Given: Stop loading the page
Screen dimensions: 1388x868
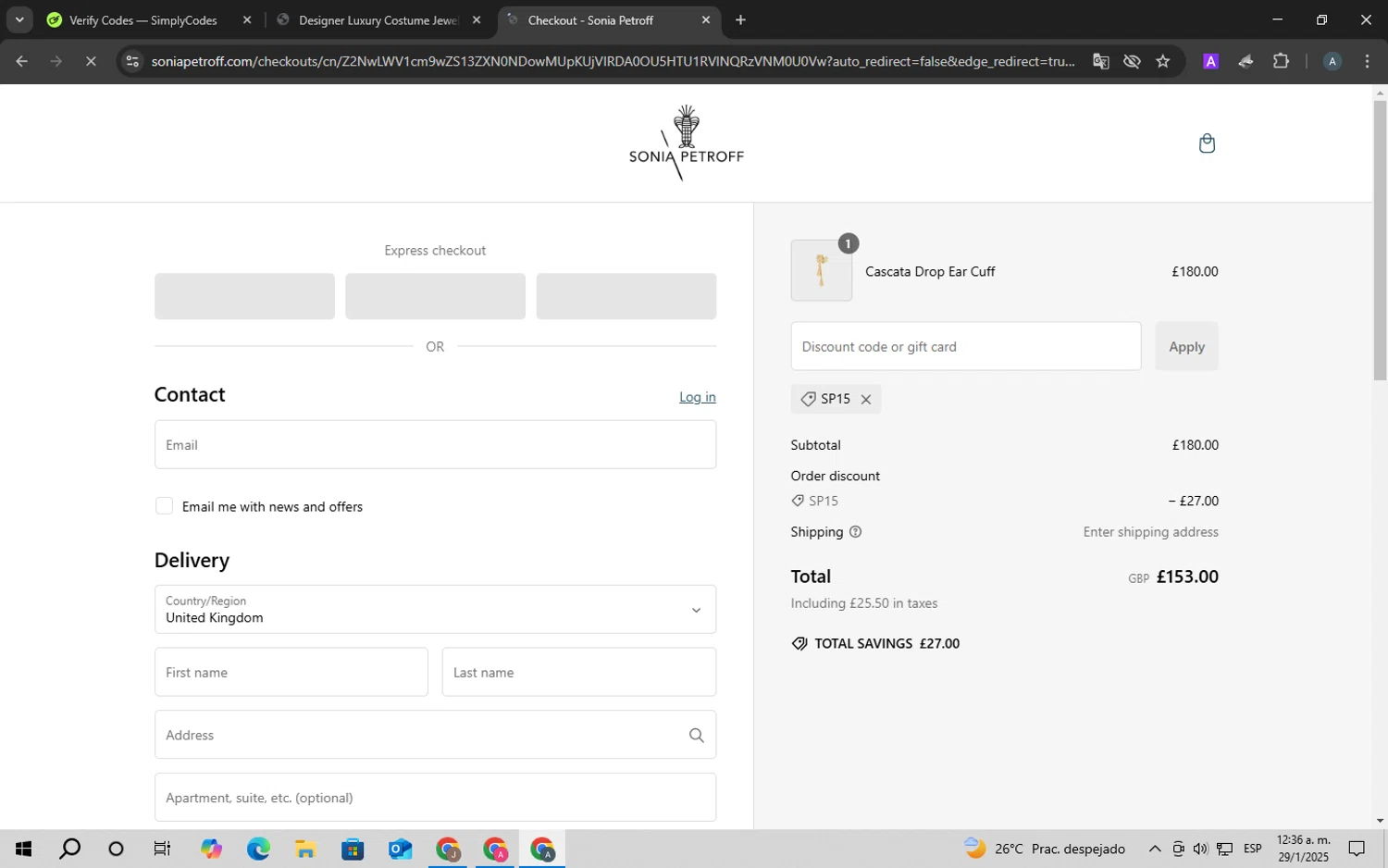Looking at the screenshot, I should [x=91, y=61].
